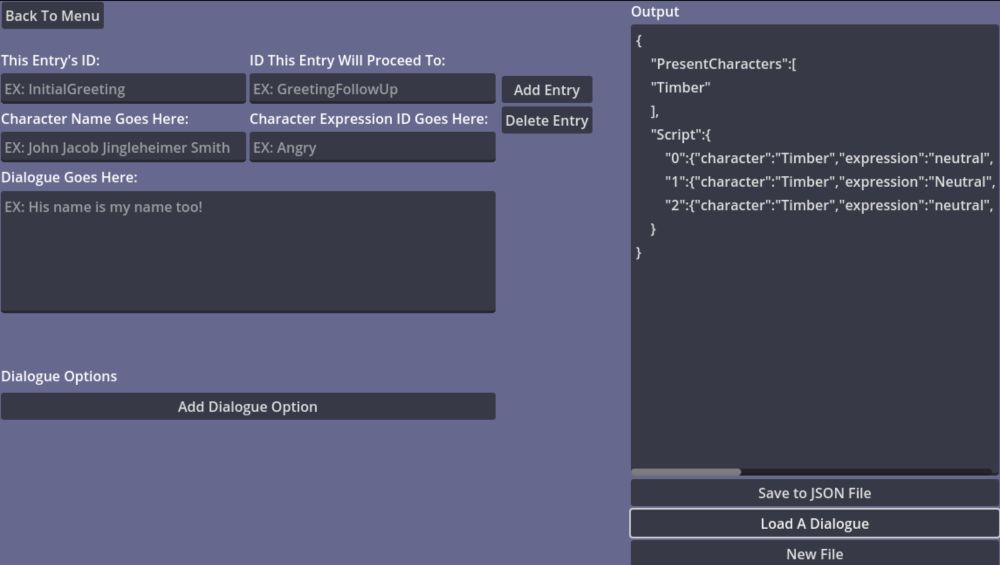Click the "PresentCharacters":[ line in output
The width and height of the screenshot is (1000, 565).
(x=723, y=64)
